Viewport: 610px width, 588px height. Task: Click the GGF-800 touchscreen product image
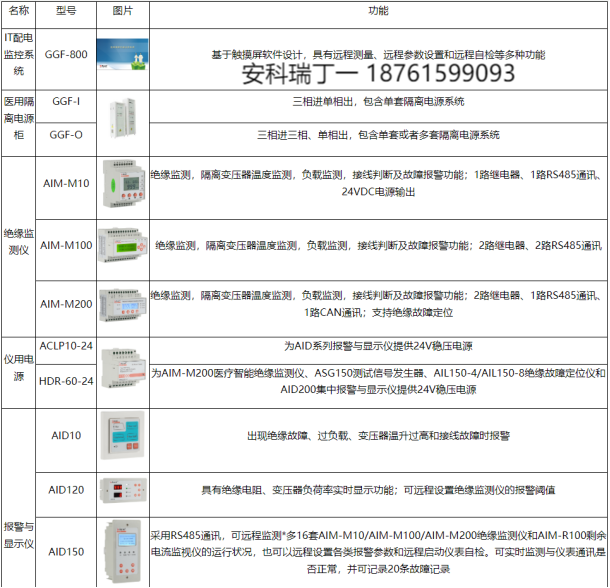click(123, 54)
